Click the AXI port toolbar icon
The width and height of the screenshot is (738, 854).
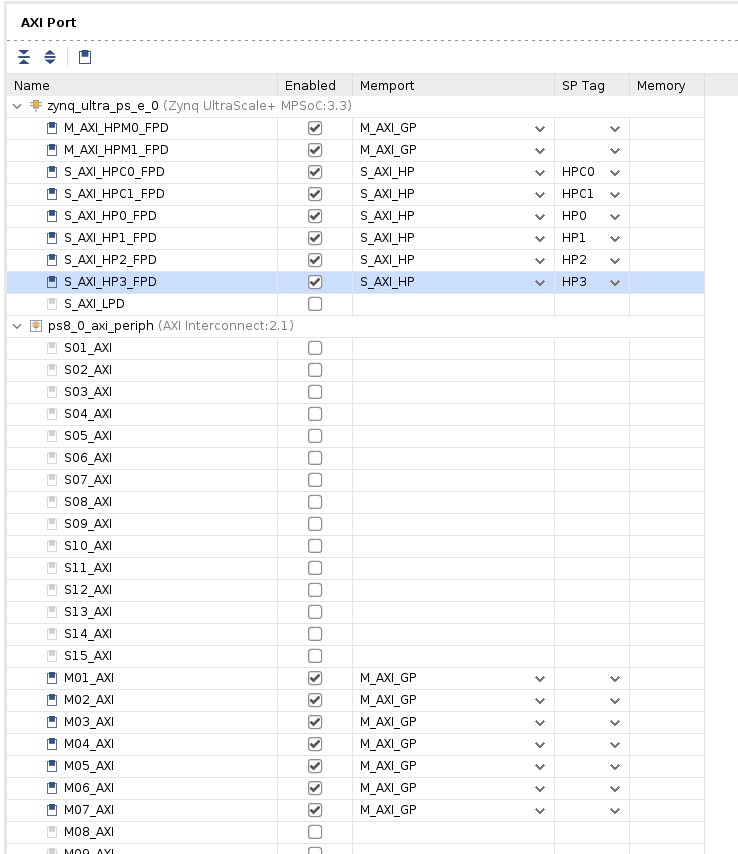pos(85,57)
